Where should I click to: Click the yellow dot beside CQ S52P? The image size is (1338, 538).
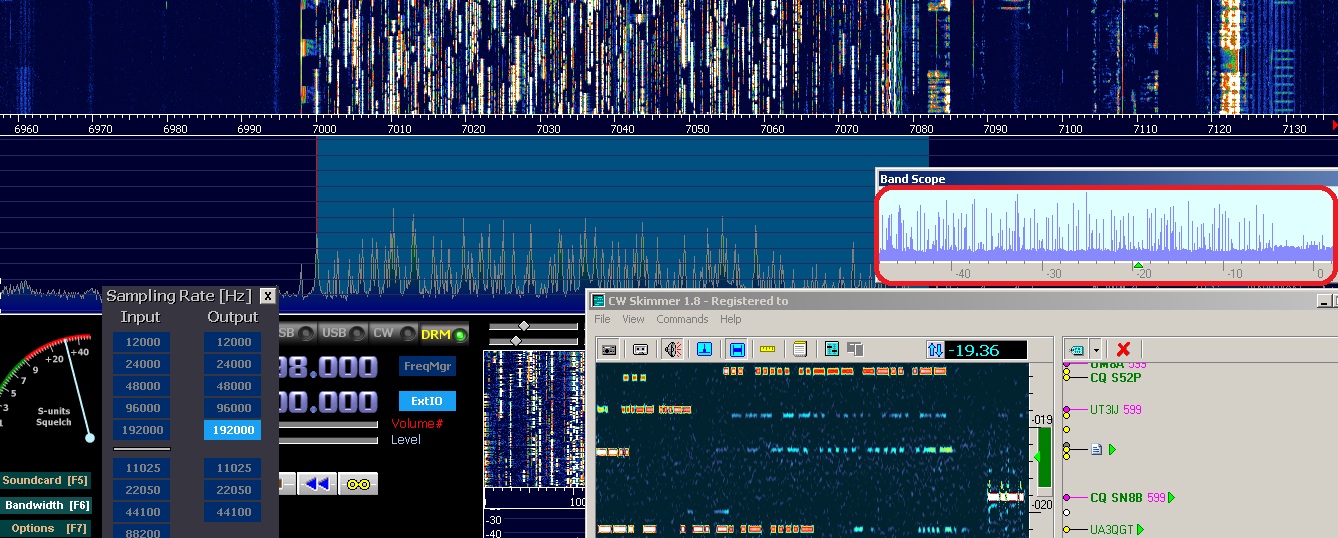(x=1067, y=377)
